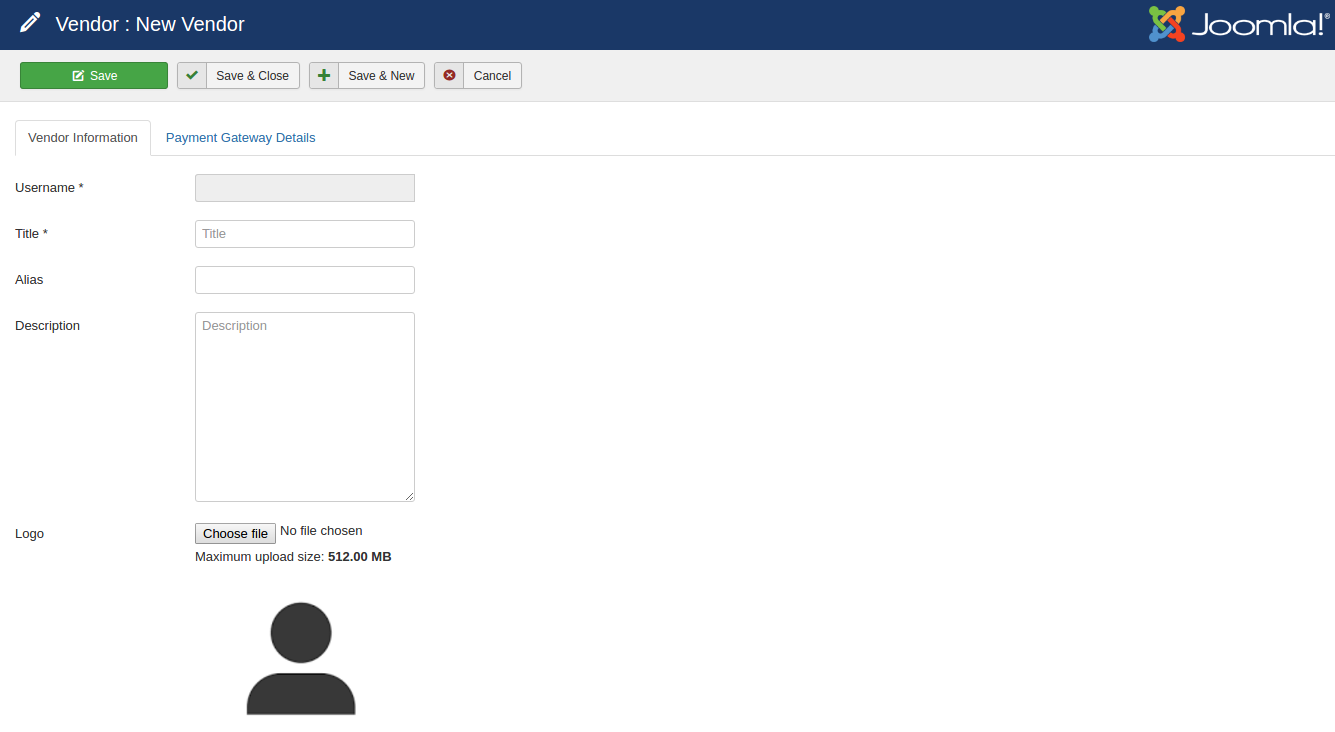Click the Username input field

click(x=304, y=188)
